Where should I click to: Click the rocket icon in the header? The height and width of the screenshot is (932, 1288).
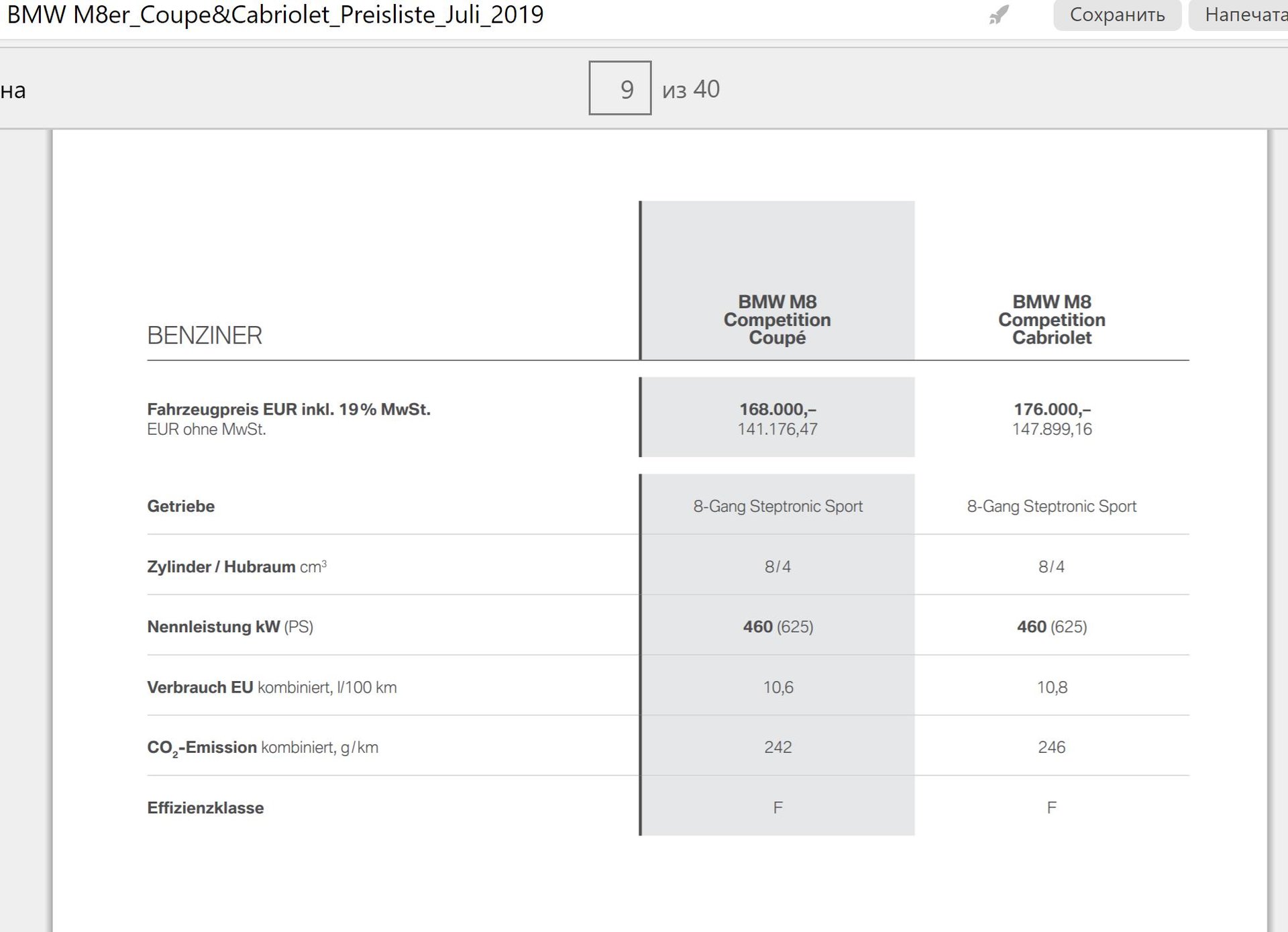tap(999, 15)
